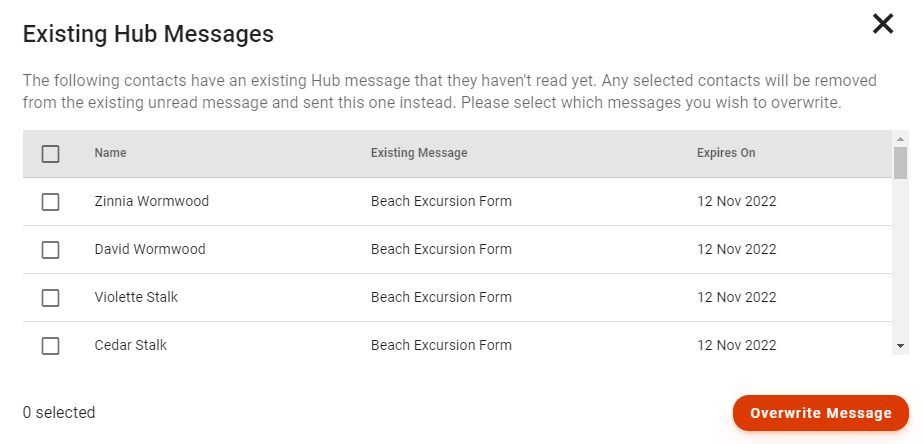This screenshot has height=444, width=923.
Task: Select the Zinnia Wormwood checkbox
Action: click(51, 202)
